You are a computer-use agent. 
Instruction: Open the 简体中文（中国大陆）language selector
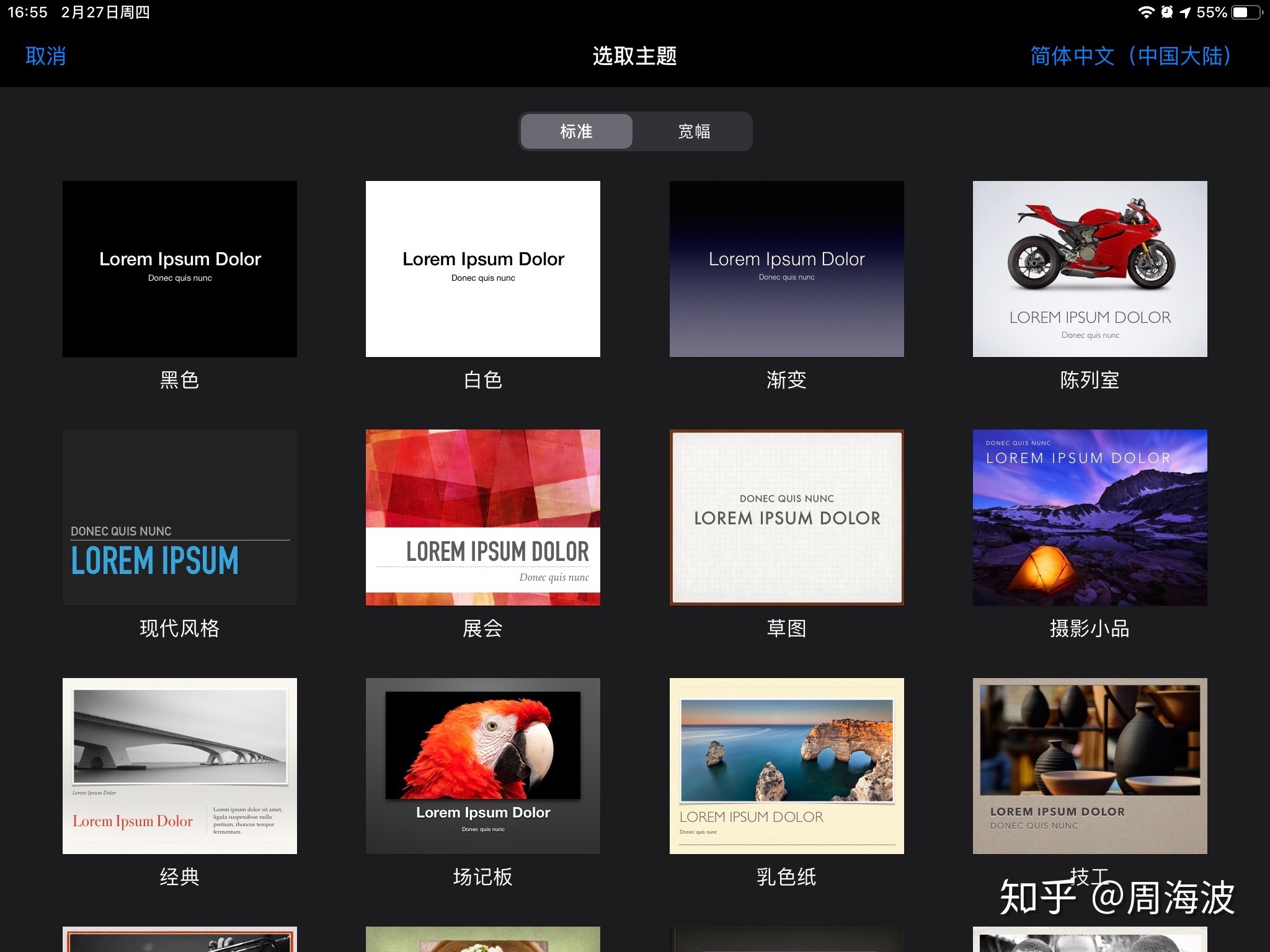coord(1130,56)
